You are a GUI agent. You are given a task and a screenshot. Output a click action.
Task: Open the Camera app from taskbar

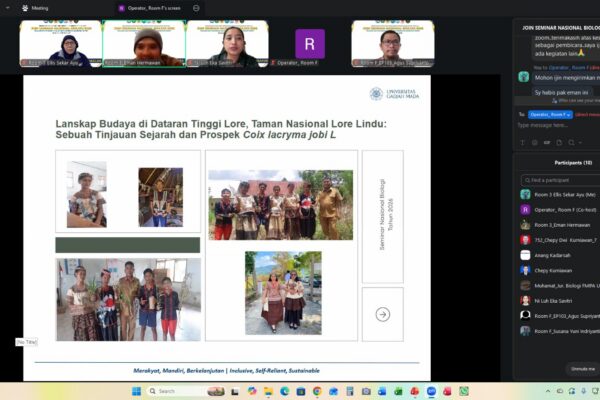366,391
